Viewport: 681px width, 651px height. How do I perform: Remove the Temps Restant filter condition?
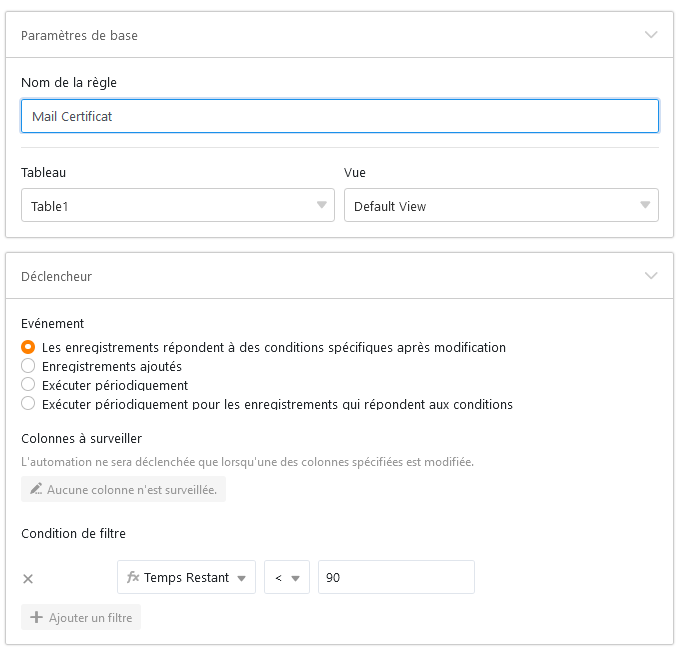pyautogui.click(x=28, y=578)
